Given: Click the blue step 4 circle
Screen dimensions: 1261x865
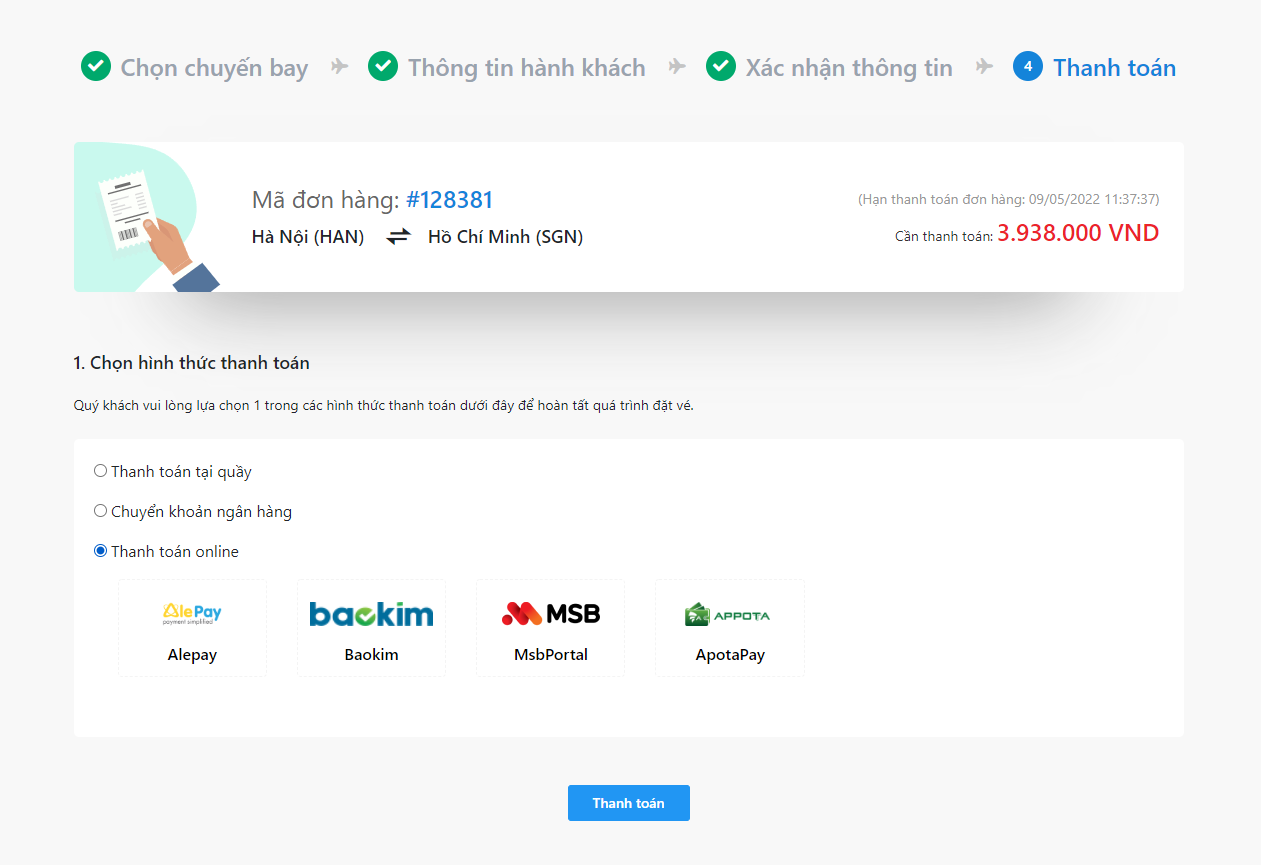Looking at the screenshot, I should [1028, 67].
